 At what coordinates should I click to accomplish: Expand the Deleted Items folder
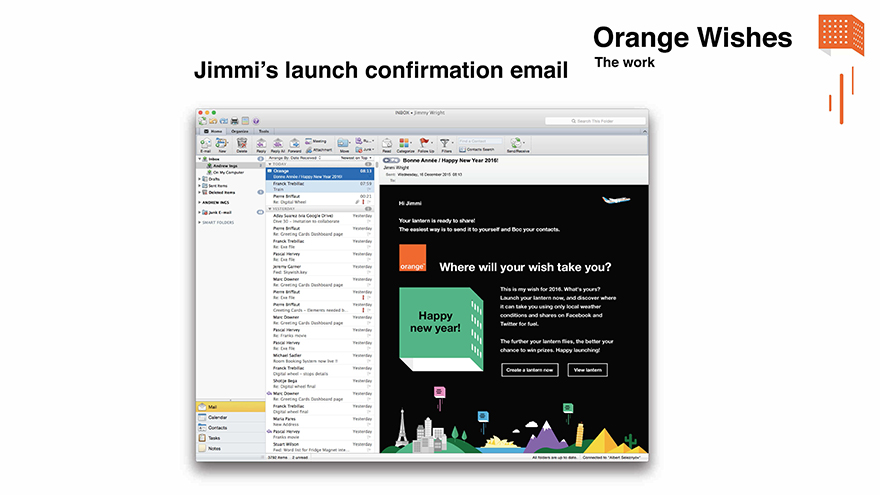(x=199, y=192)
